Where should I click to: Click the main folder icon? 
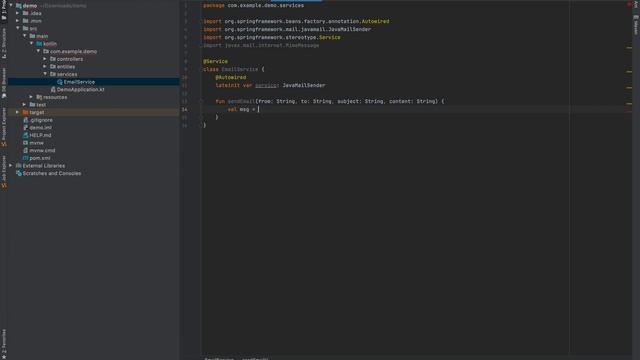32,36
